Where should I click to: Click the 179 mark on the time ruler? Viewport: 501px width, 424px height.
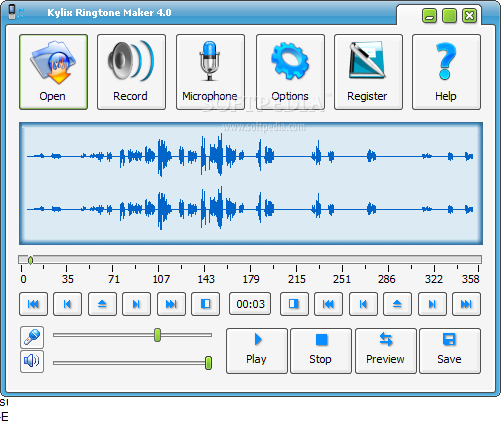[251, 279]
